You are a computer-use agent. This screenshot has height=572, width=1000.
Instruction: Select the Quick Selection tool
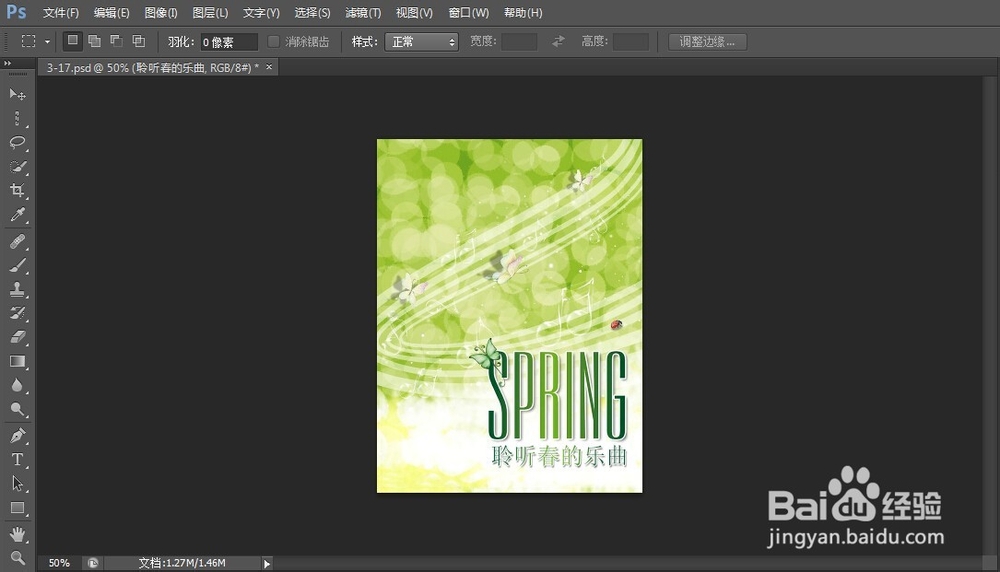click(17, 166)
